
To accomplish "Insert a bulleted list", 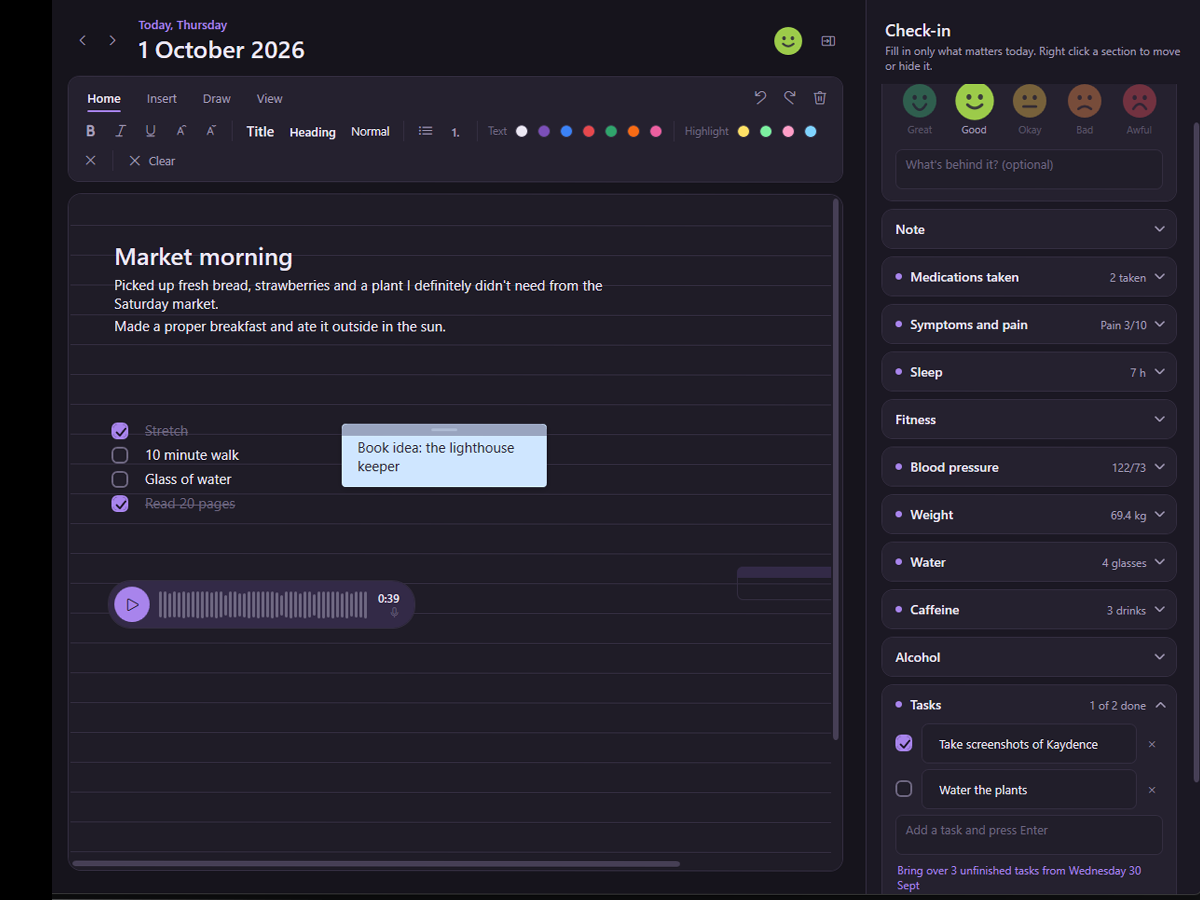I will point(425,131).
